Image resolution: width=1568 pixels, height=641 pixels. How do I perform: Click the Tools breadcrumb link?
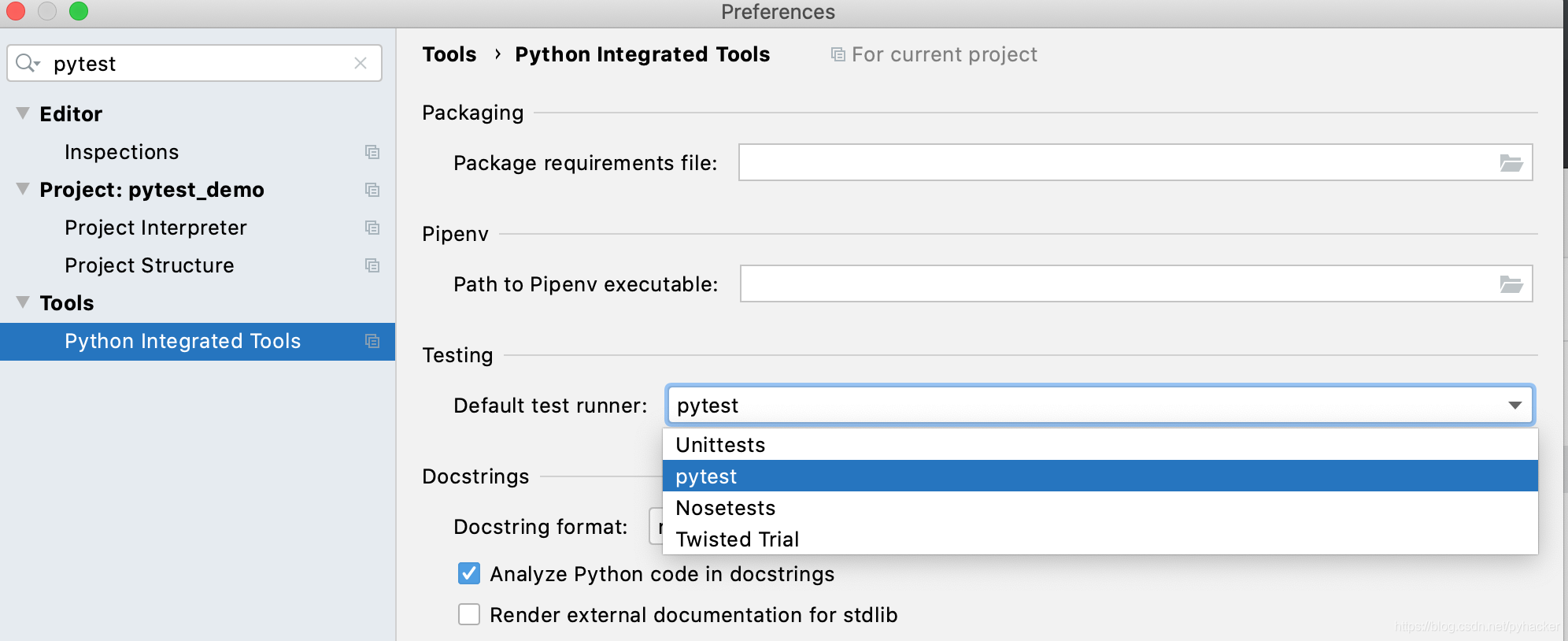pyautogui.click(x=449, y=54)
